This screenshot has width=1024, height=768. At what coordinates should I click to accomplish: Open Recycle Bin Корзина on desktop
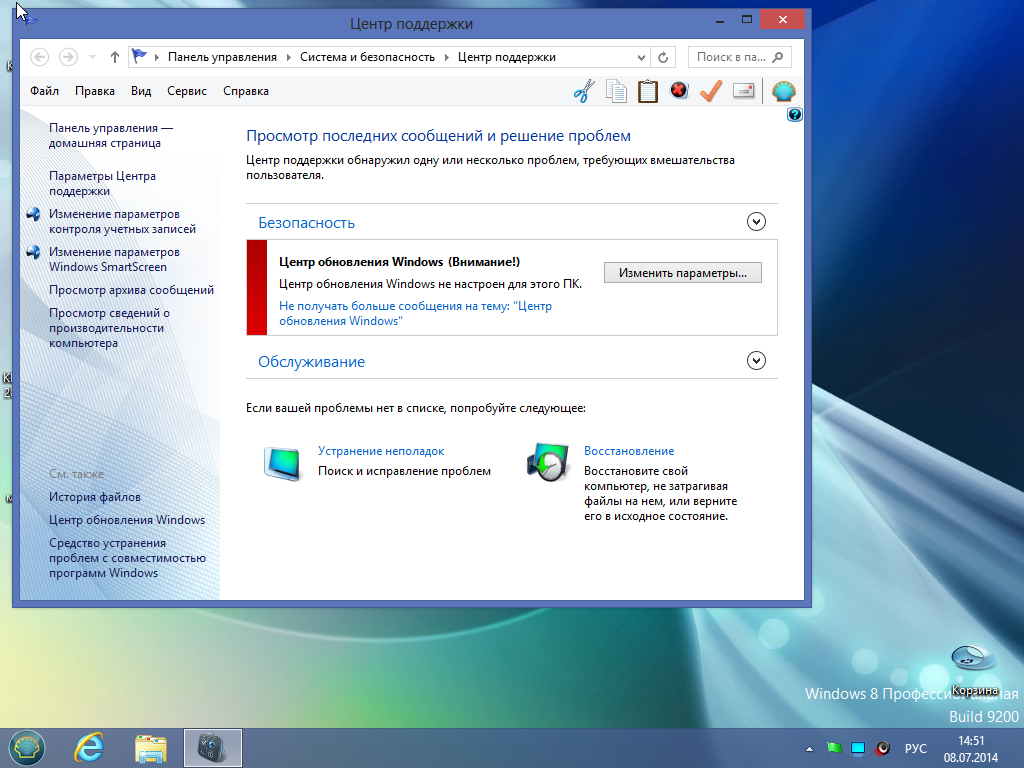coord(974,669)
